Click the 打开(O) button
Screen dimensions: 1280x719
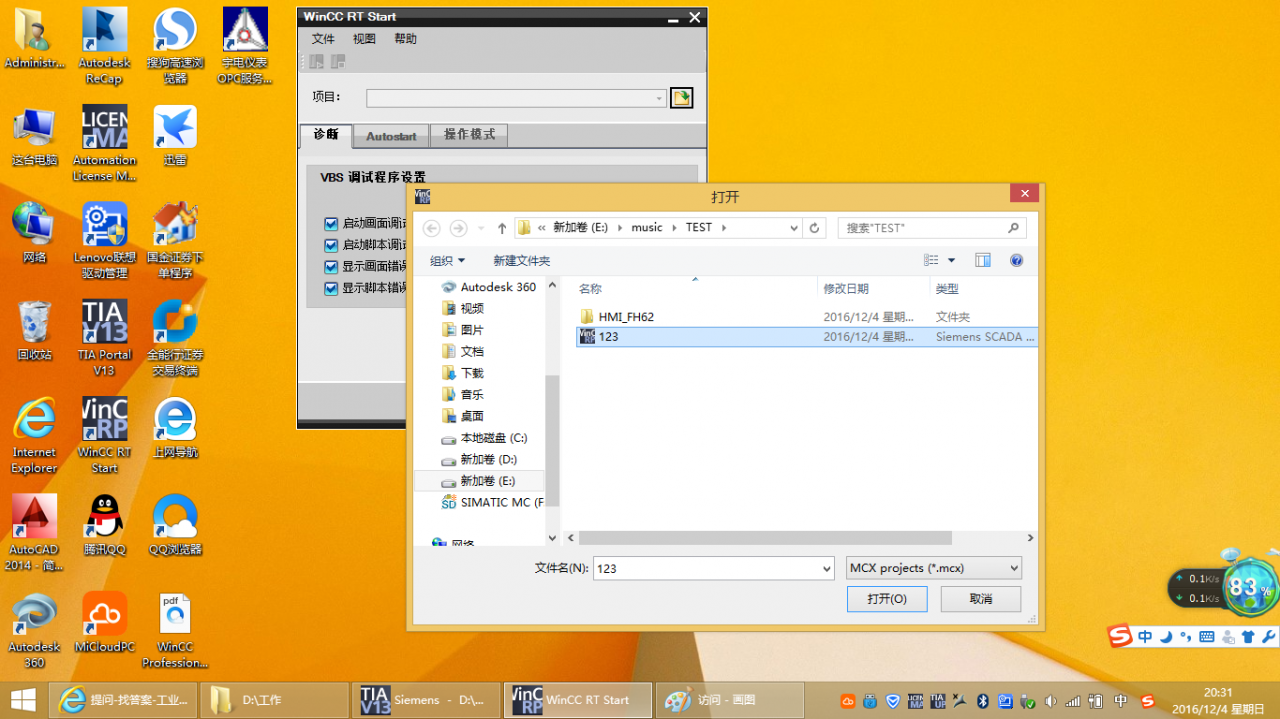[886, 599]
